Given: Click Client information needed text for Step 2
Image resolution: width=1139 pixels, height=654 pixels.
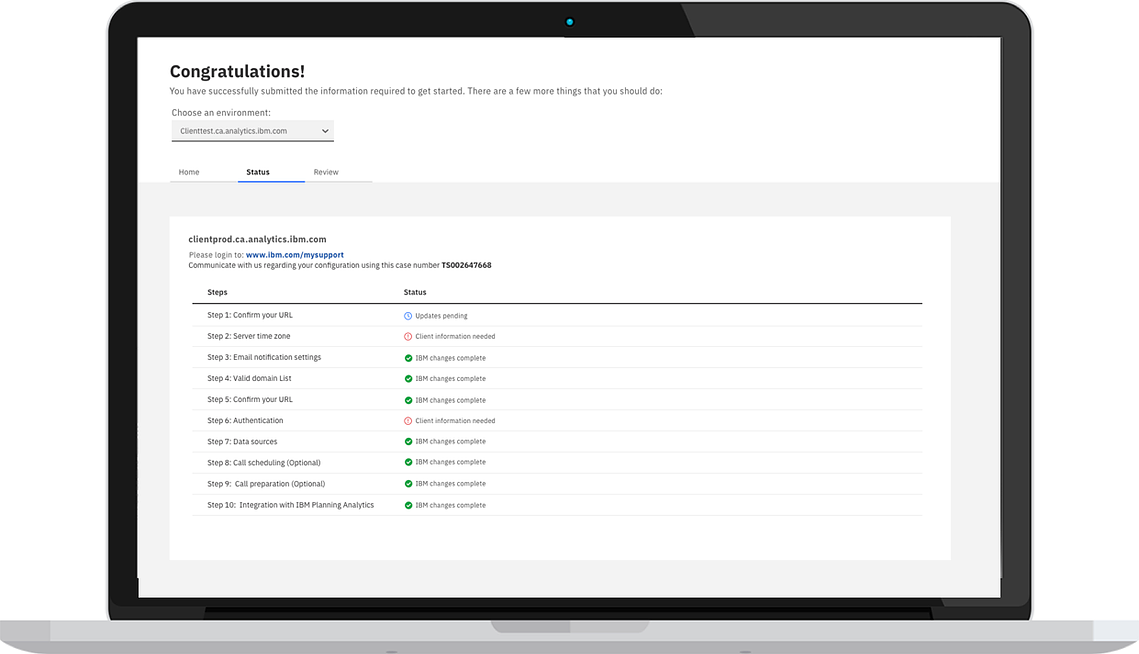Looking at the screenshot, I should pyautogui.click(x=455, y=336).
